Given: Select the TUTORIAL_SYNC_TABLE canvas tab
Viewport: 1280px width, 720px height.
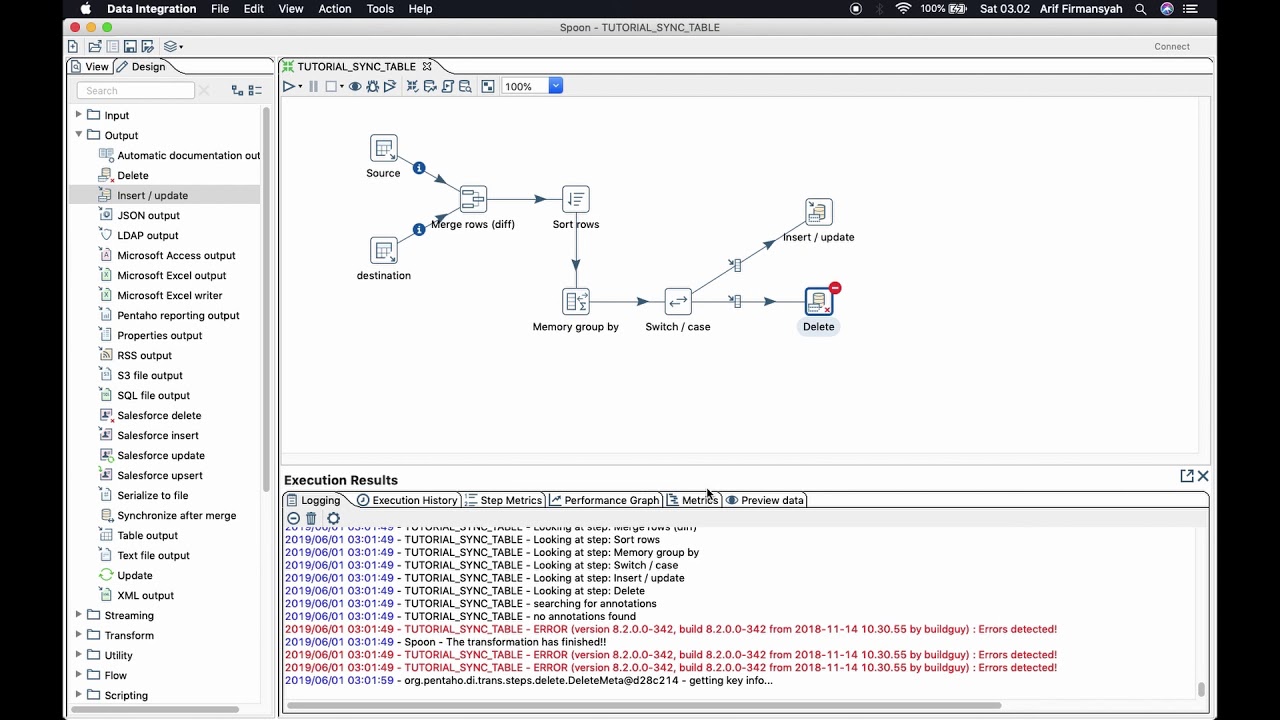Looking at the screenshot, I should tap(356, 67).
